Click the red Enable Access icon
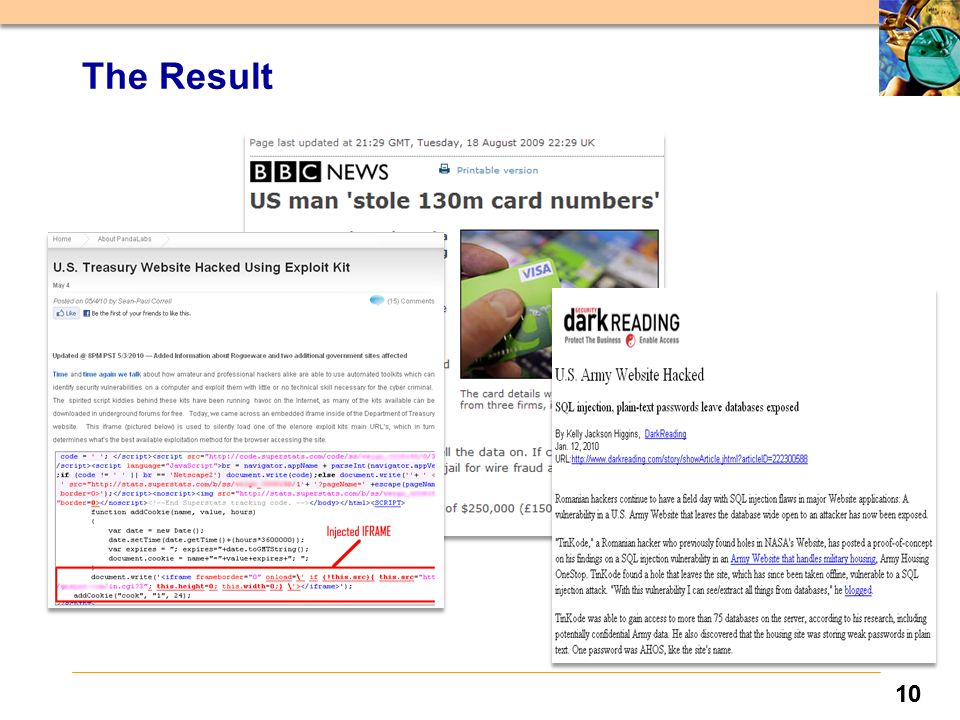Viewport: 960px width, 720px height. pos(631,341)
